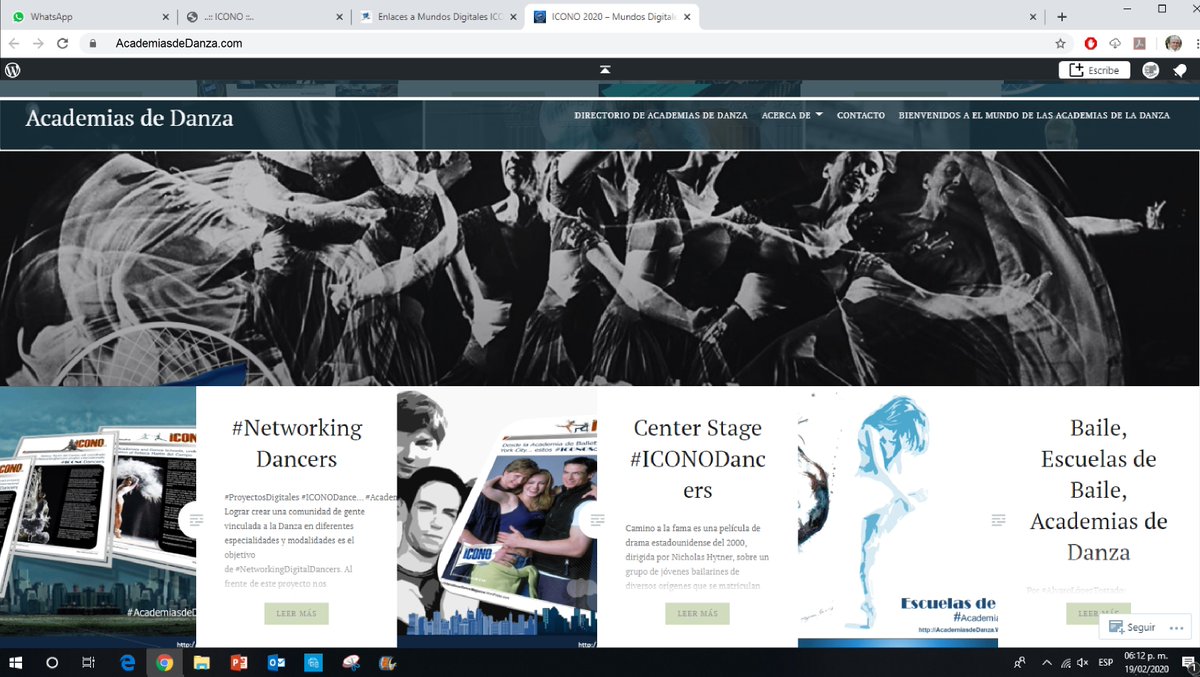Click the Adobe Acrobat PDF extension icon
The image size is (1200, 677).
tap(1139, 44)
